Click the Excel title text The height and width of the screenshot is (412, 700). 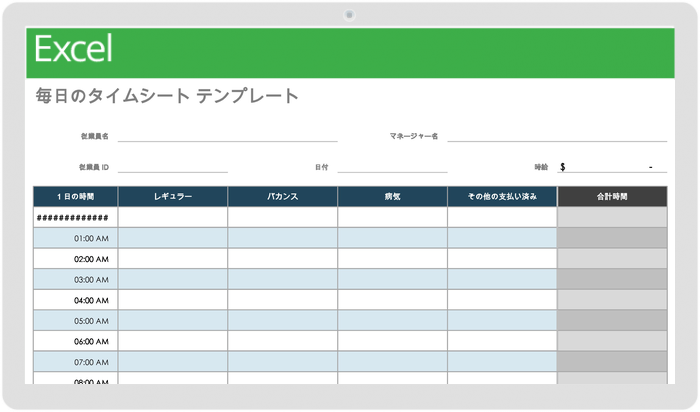click(x=73, y=49)
